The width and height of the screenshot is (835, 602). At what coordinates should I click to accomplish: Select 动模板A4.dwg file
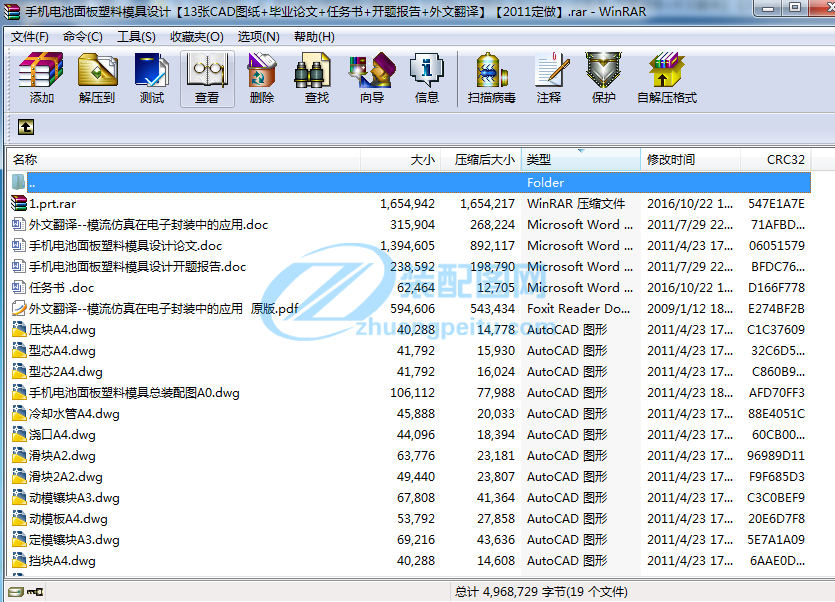(x=68, y=519)
